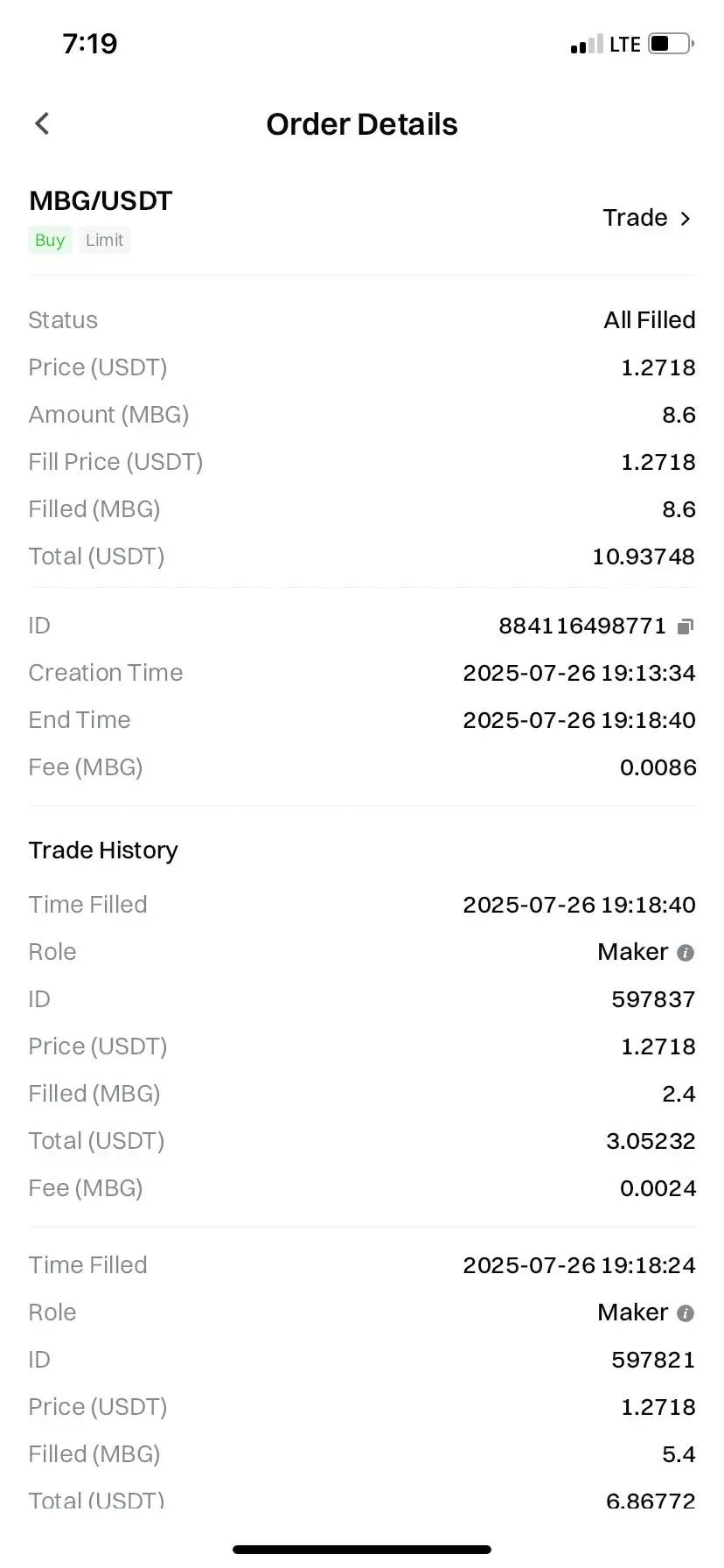Tap the battery icon in status bar
This screenshot has width=724, height=1568.
coord(671,44)
